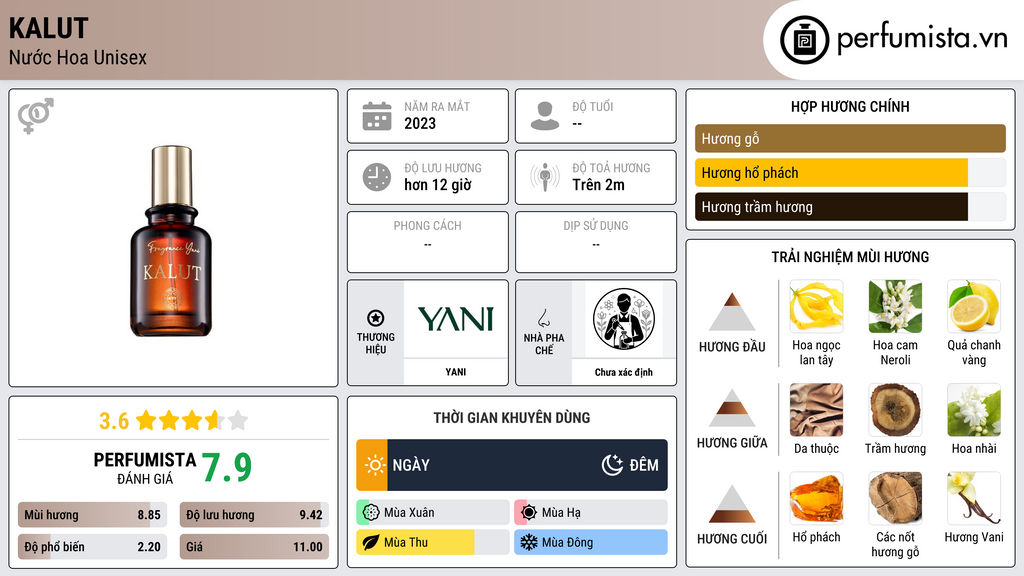Open the Quả chanh vàng note image
The height and width of the screenshot is (576, 1024).
(x=974, y=306)
